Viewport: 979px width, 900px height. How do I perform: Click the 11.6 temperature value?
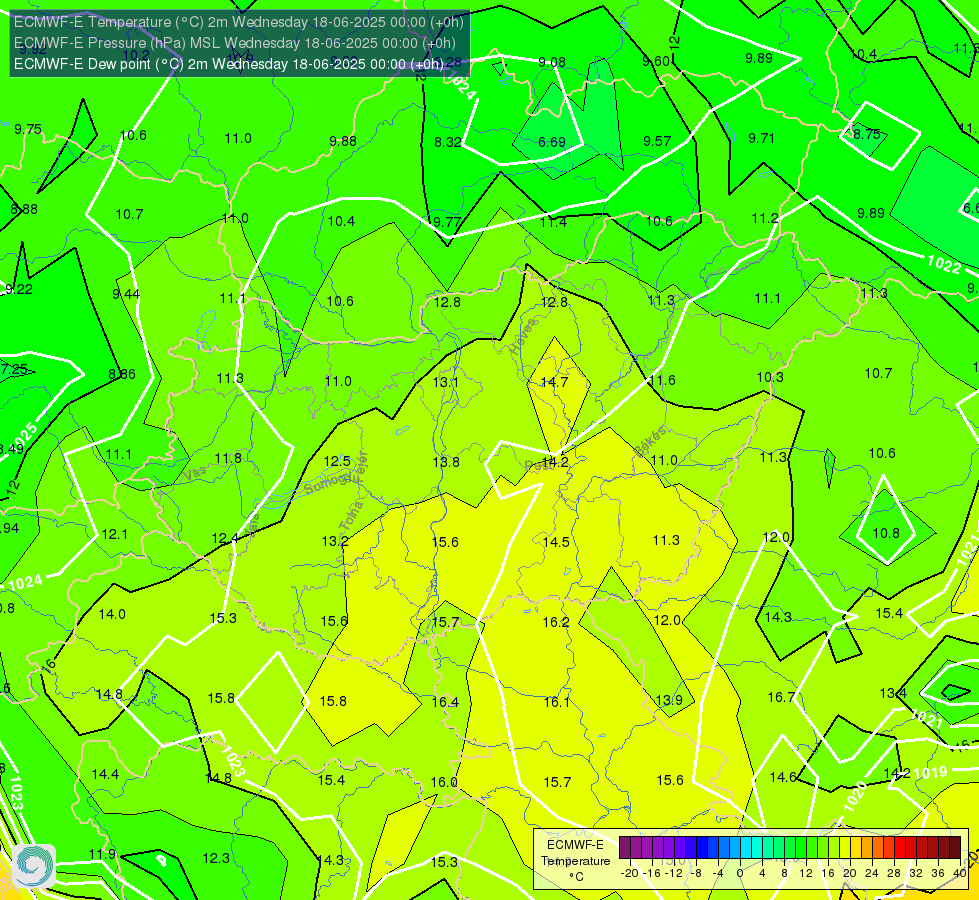coord(662,380)
